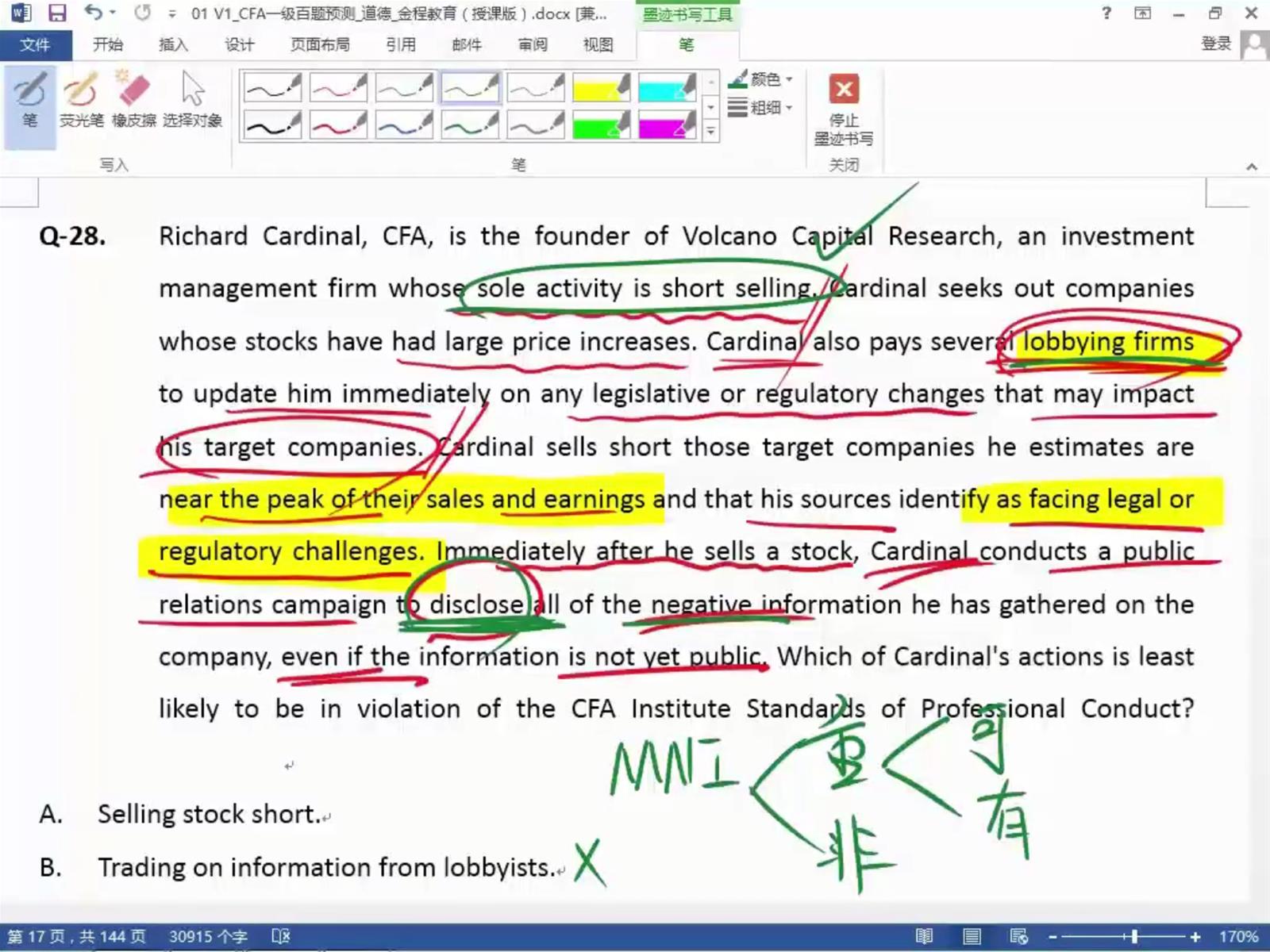Collapse the ribbon with the caret arrow
Screen dimensions: 1270x952
pyautogui.click(x=1252, y=167)
